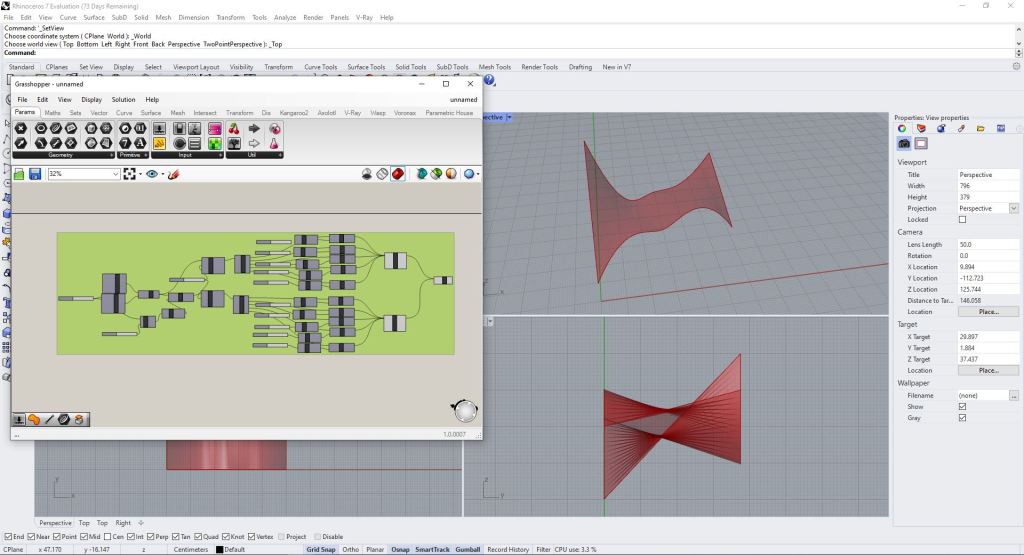Enable the Cen object snap checkbox
Viewport: 1024px width, 555px height.
tap(108, 536)
